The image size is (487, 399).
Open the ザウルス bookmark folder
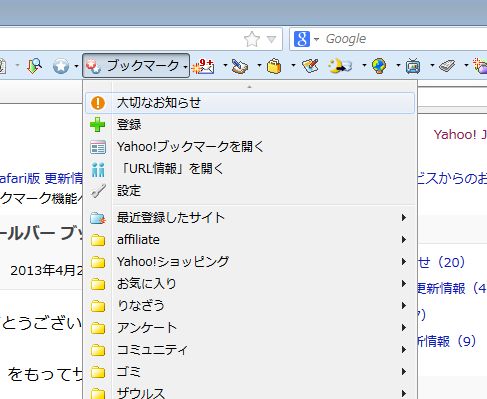click(x=250, y=392)
